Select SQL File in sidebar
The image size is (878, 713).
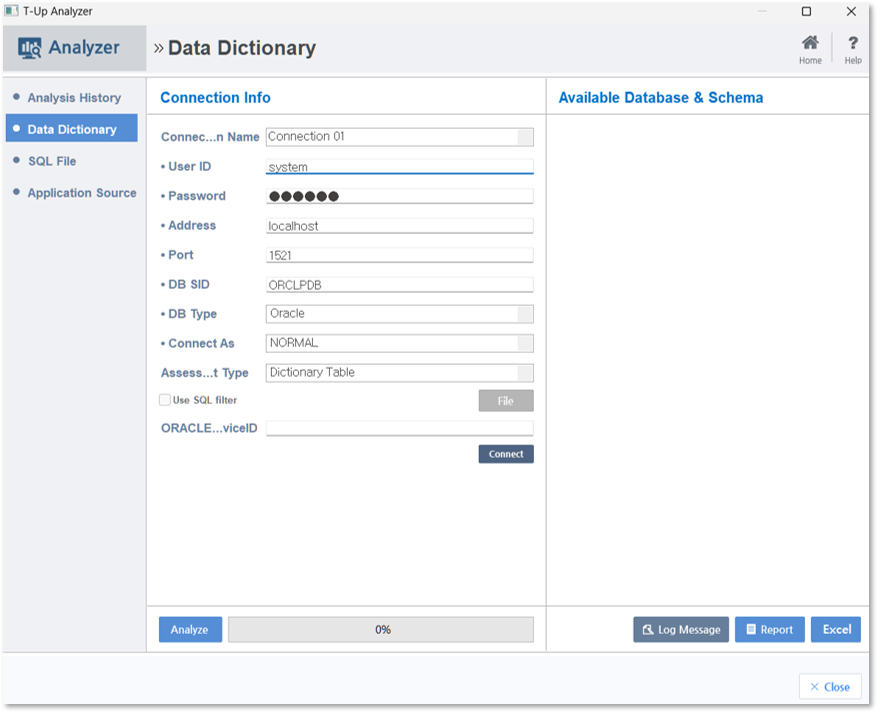point(52,161)
